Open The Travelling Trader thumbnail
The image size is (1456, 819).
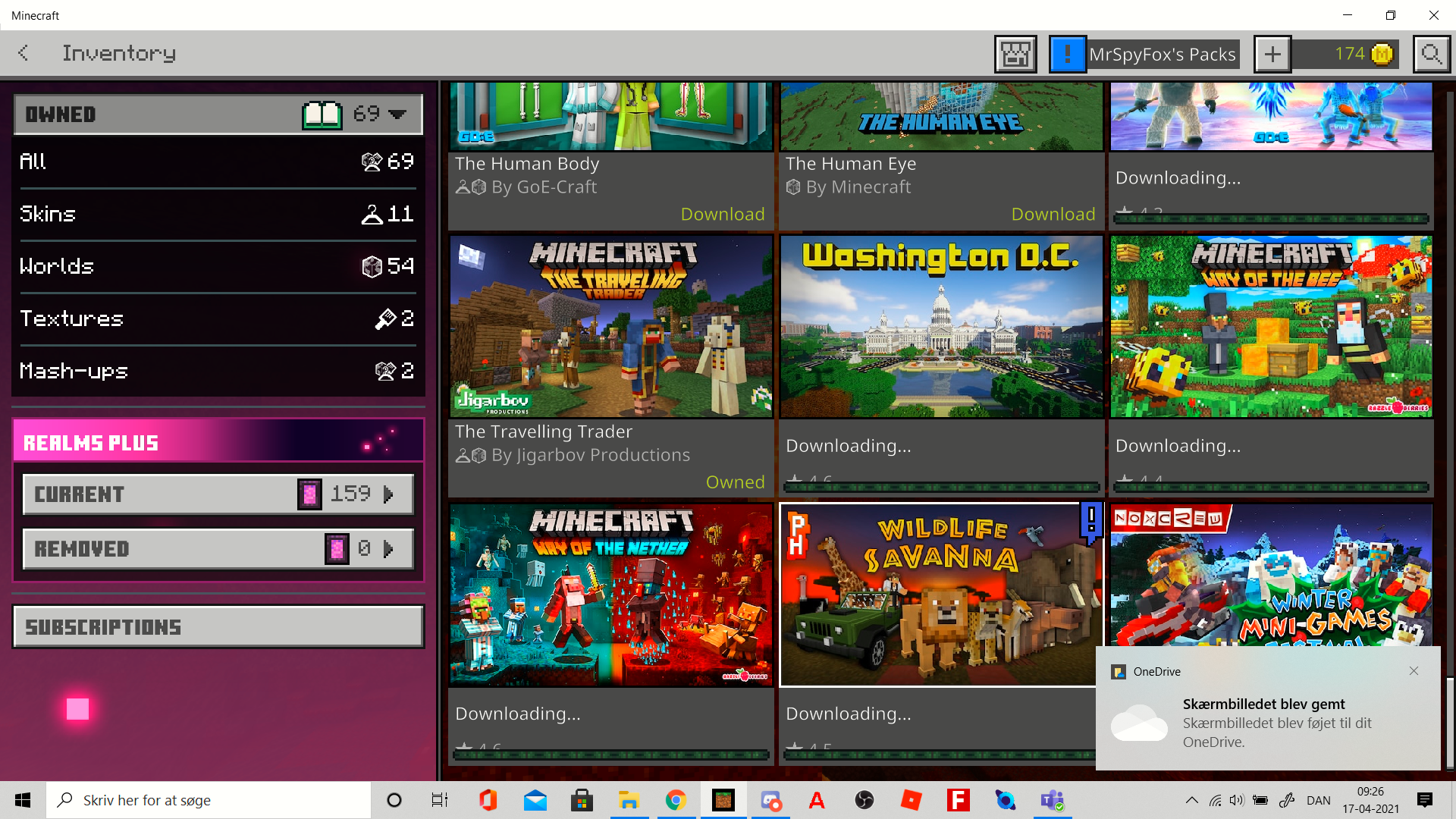pos(610,326)
